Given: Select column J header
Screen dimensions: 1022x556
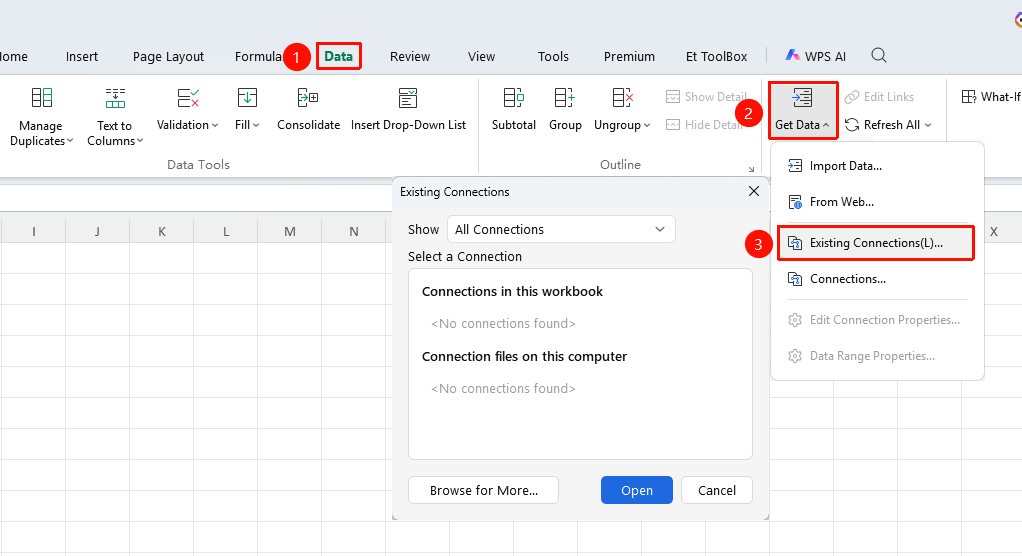Looking at the screenshot, I should (97, 231).
